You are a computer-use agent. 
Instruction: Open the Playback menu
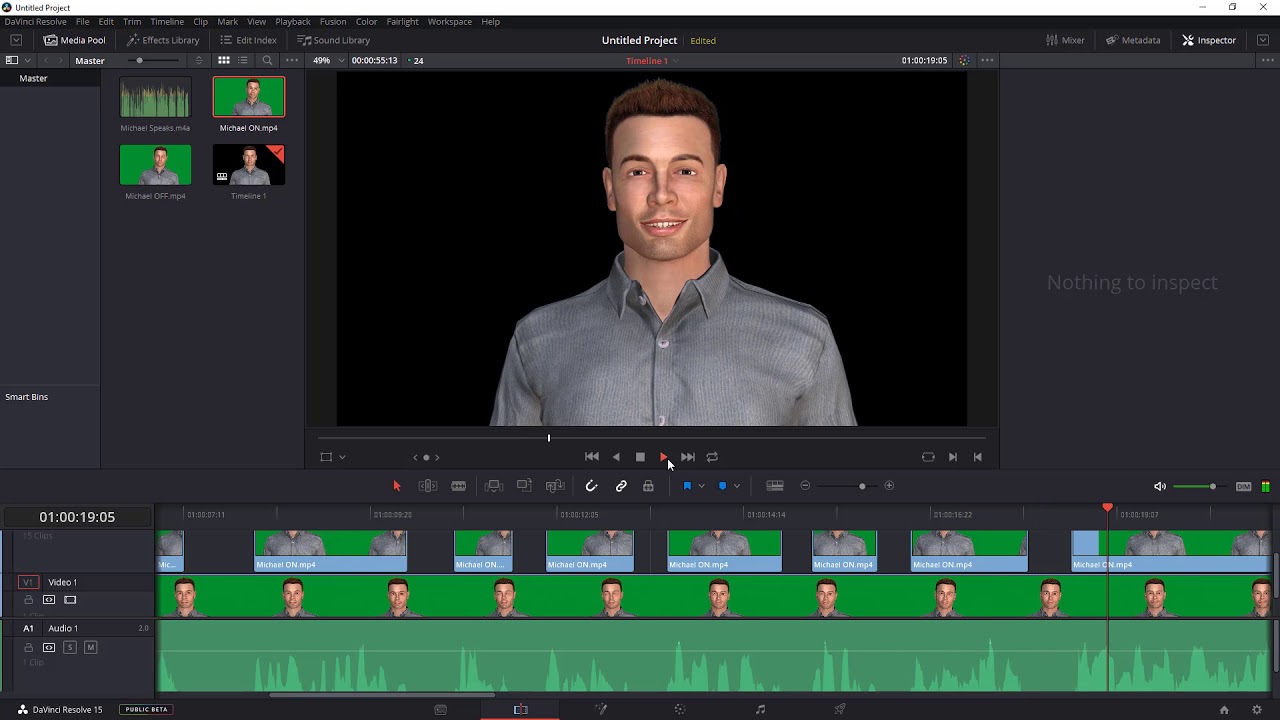(293, 22)
